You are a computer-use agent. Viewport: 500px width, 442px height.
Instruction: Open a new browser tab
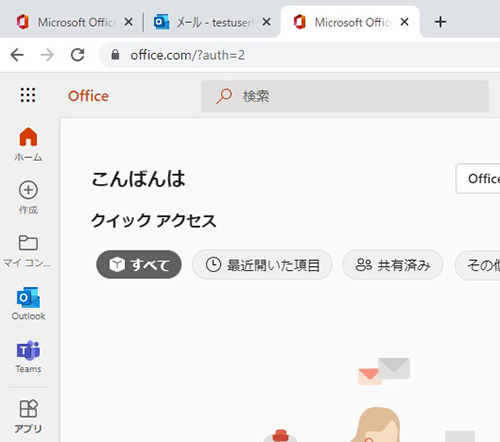[440, 22]
